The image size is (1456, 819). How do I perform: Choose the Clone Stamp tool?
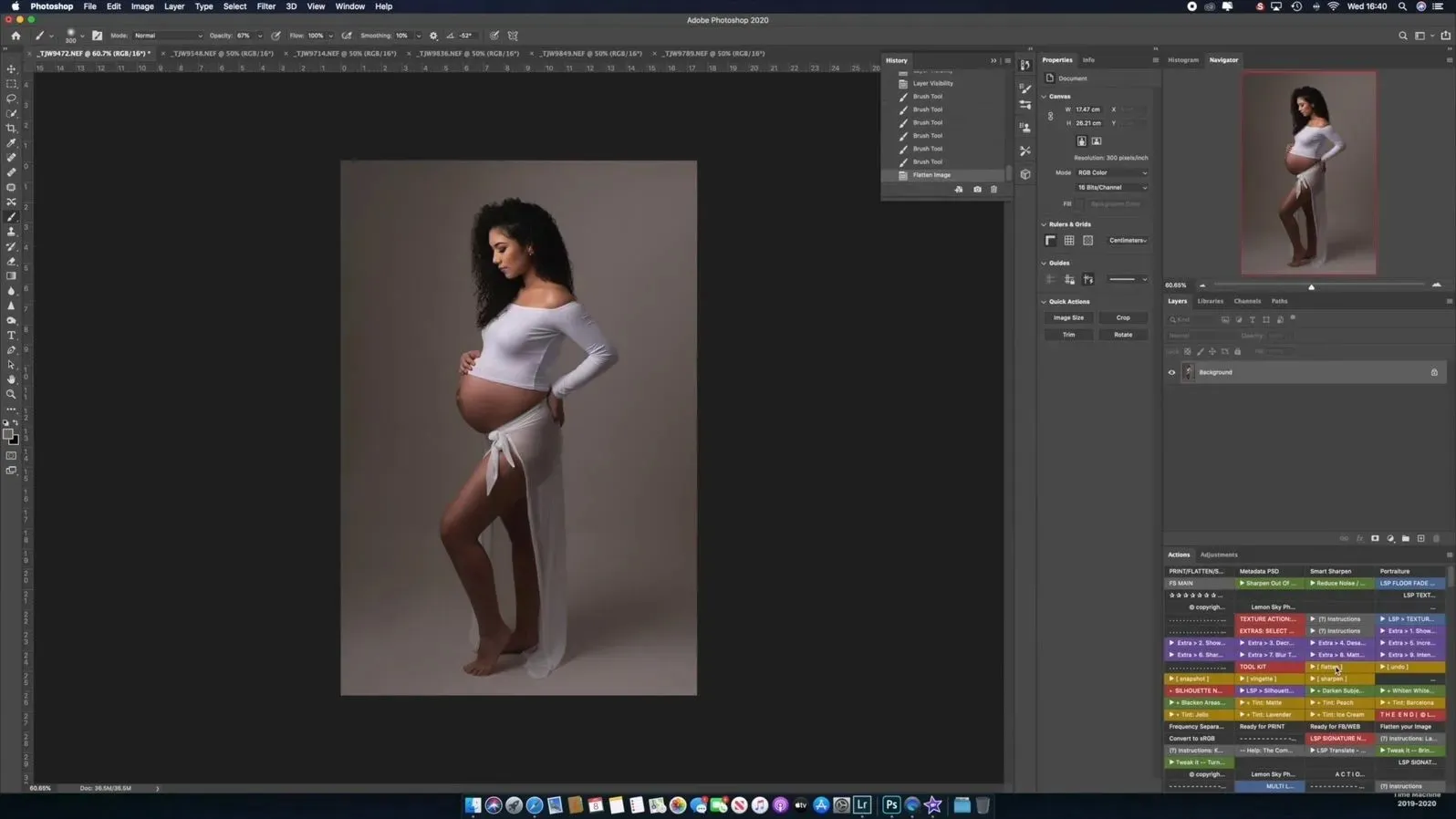coord(12,232)
